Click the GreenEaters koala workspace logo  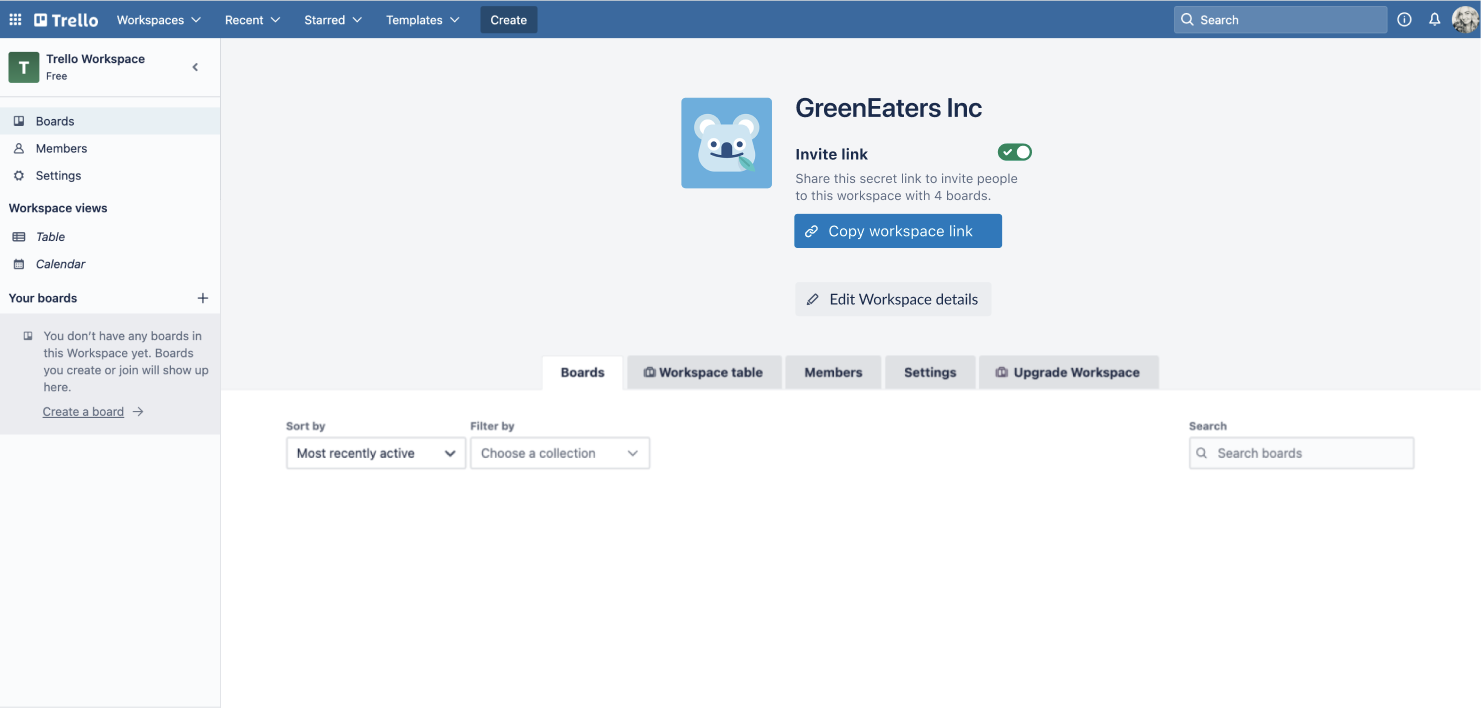point(726,143)
